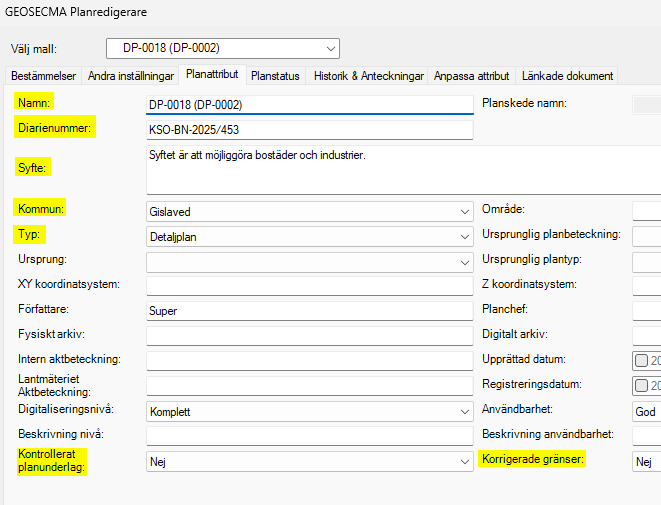Expand the empty Ursprung dropdown

309,261
